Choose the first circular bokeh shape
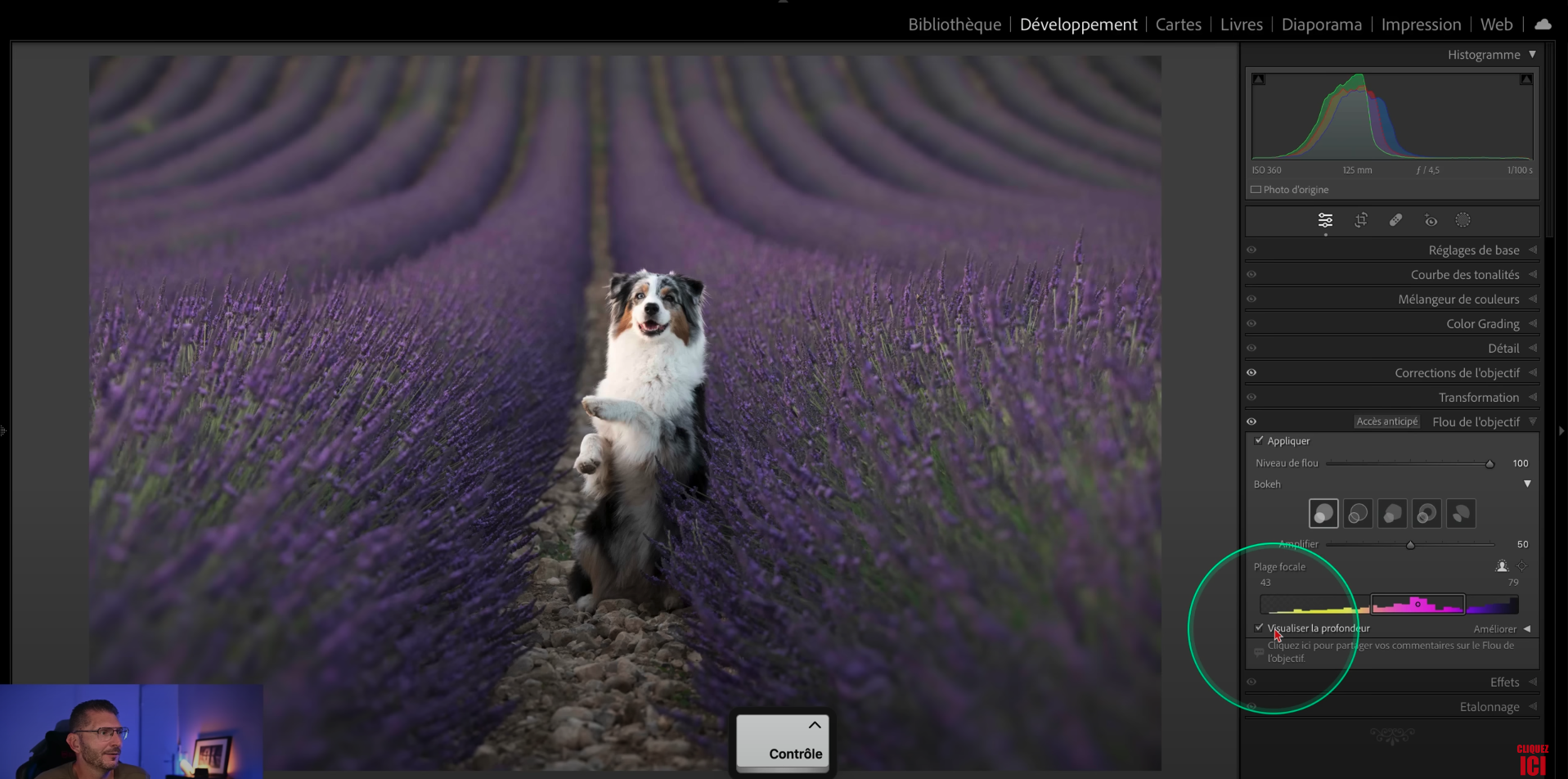The image size is (1568, 779). (1323, 514)
